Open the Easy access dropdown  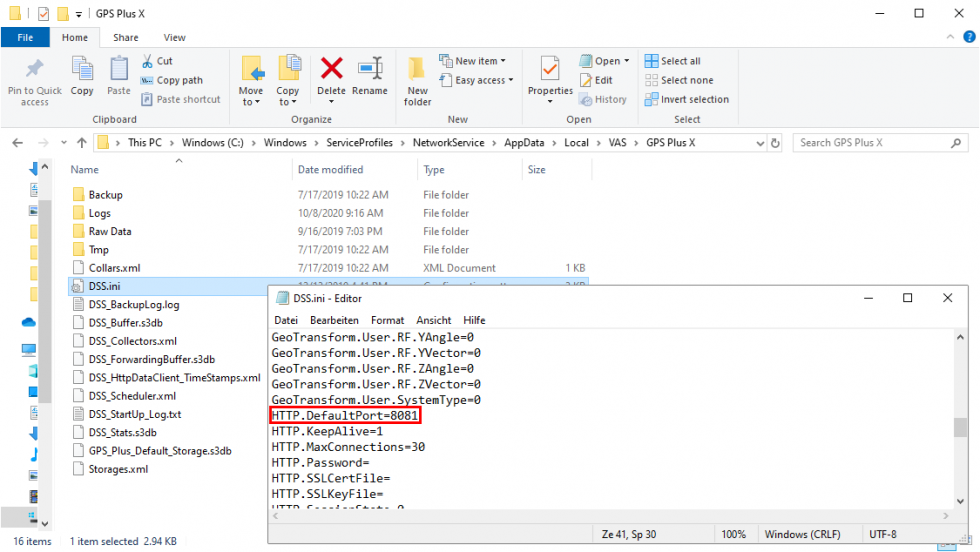pyautogui.click(x=483, y=80)
